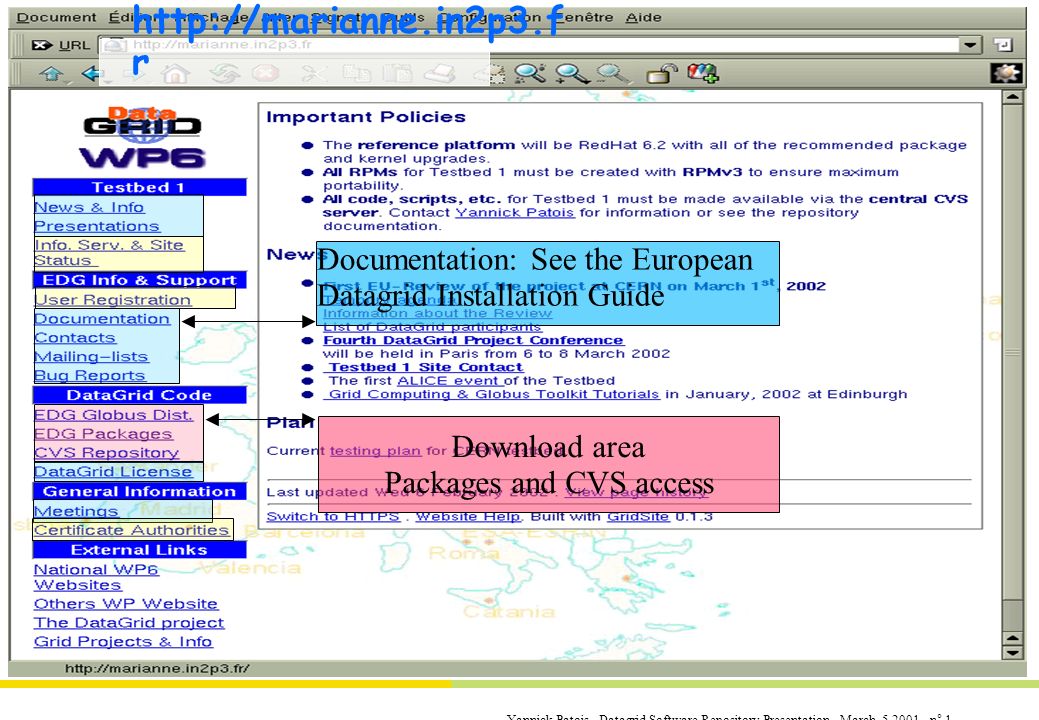Click the Important Policies heading
1039x720 pixels.
click(366, 117)
